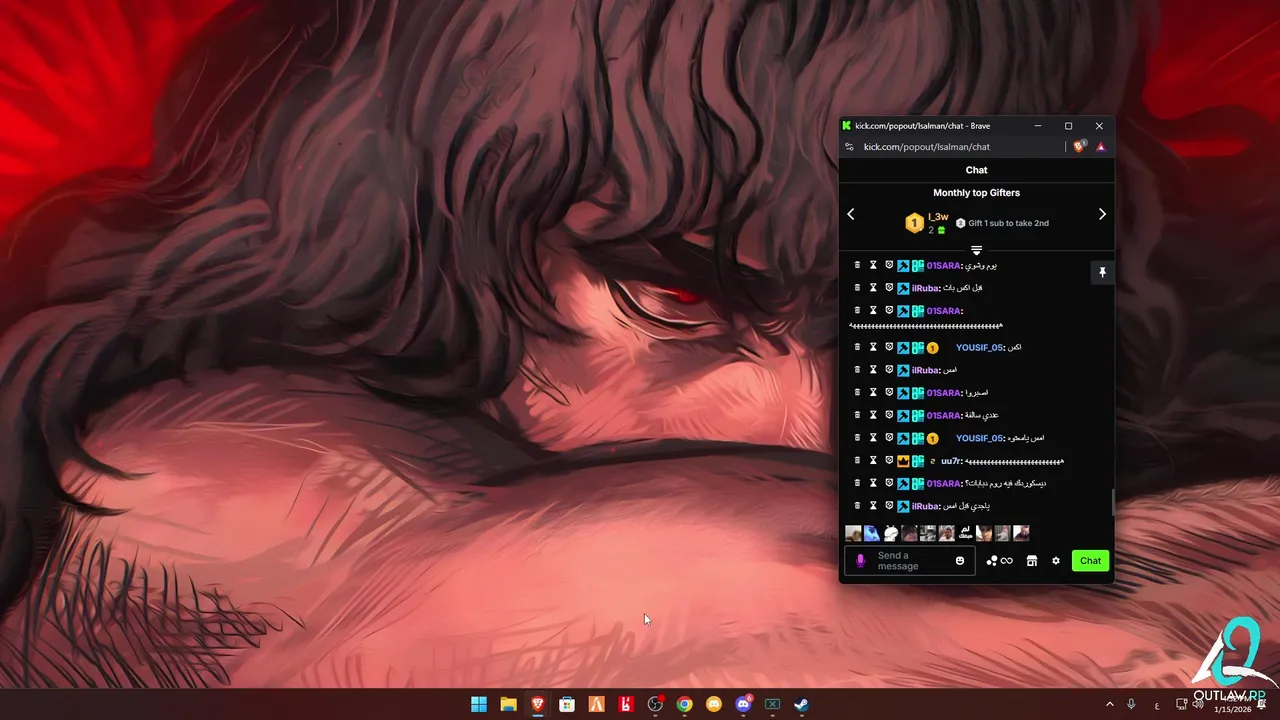The height and width of the screenshot is (720, 1280).
Task: Open File Explorer from the taskbar
Action: (x=508, y=704)
